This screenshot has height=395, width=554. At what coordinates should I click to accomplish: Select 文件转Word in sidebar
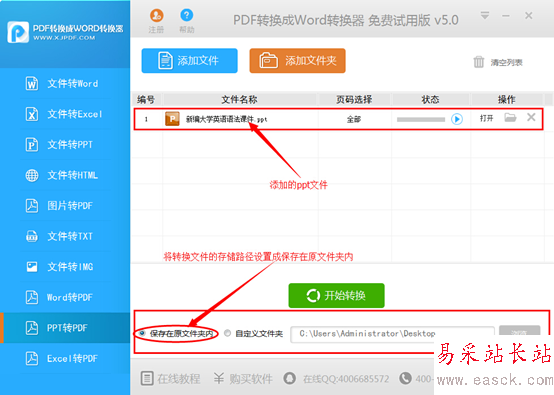tap(65, 84)
